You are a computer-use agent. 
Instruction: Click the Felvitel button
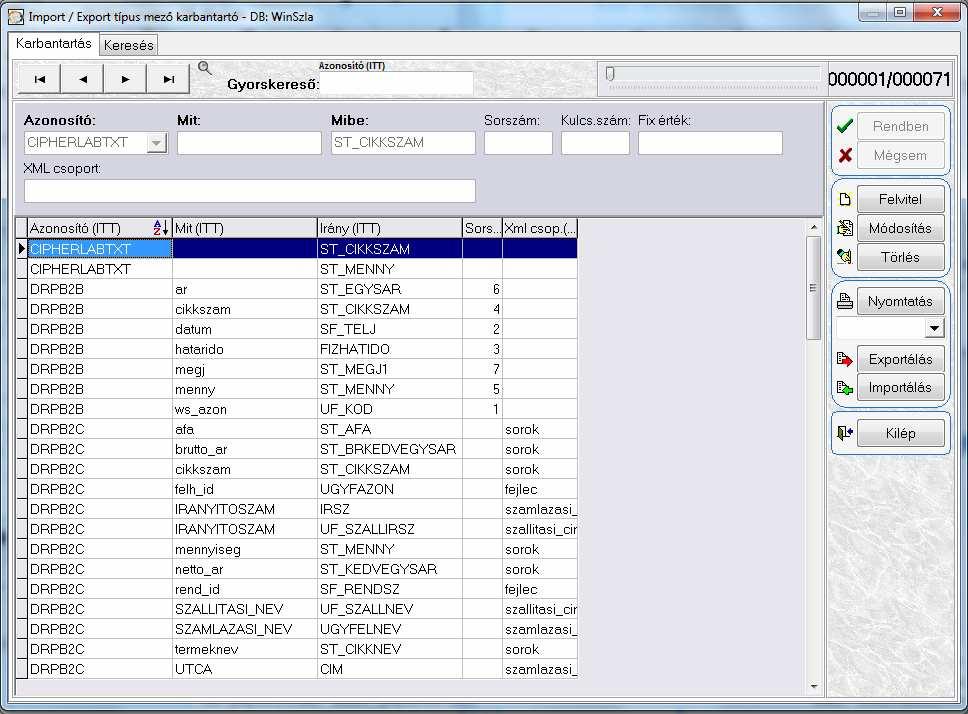pos(901,199)
